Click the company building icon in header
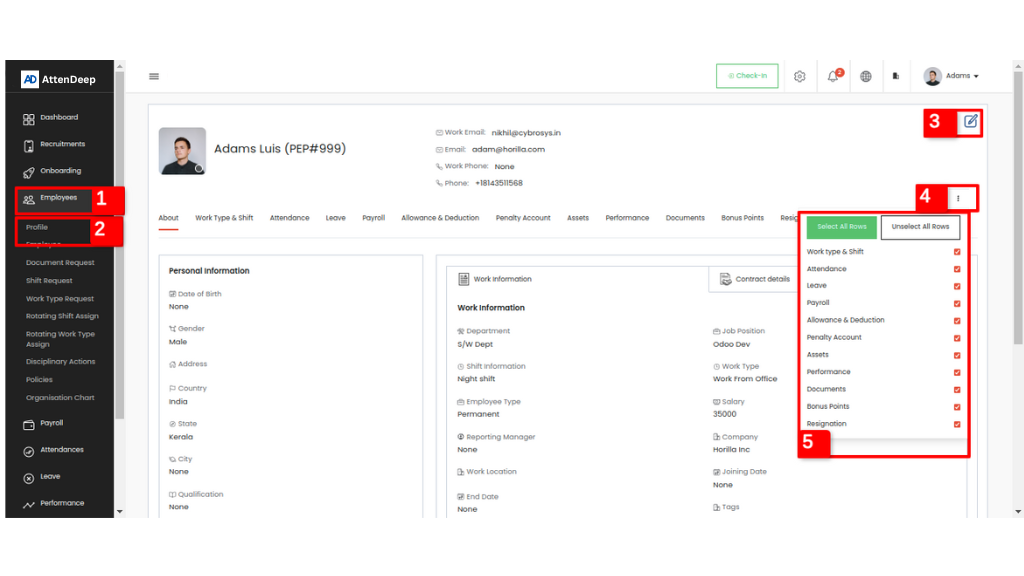 896,76
